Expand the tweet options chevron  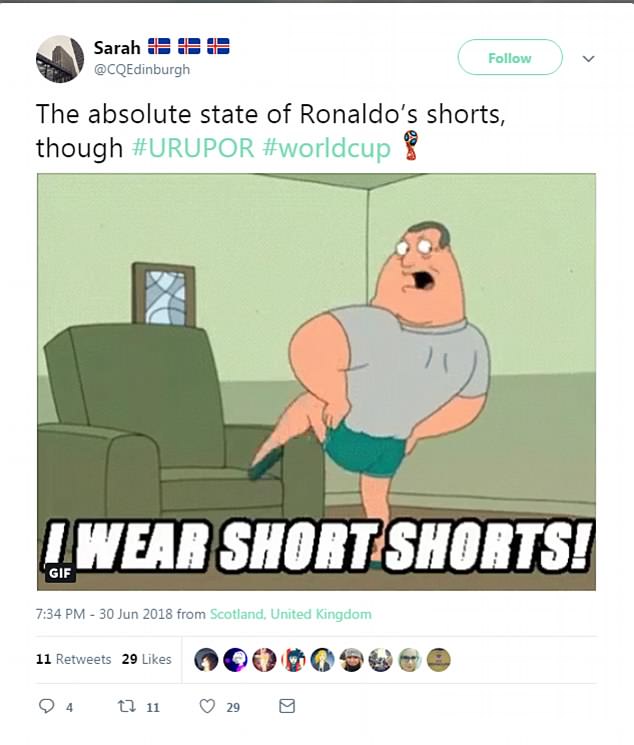[588, 58]
